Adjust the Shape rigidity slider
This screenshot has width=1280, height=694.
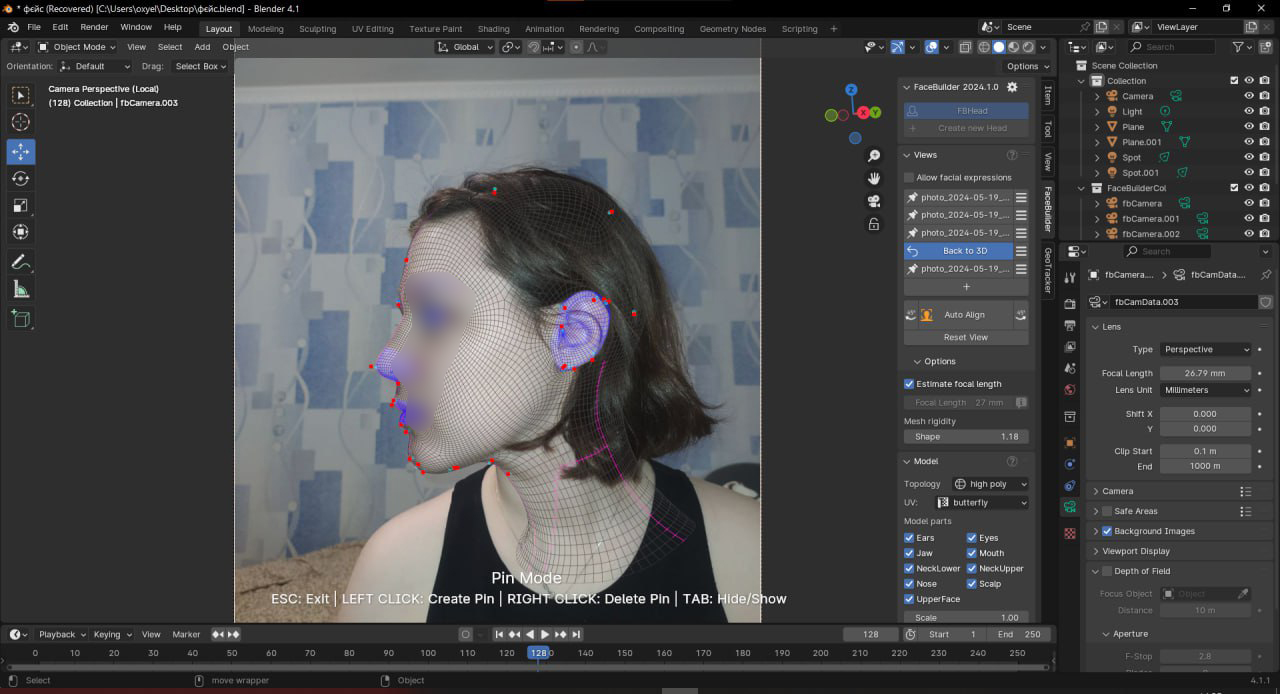pos(965,437)
